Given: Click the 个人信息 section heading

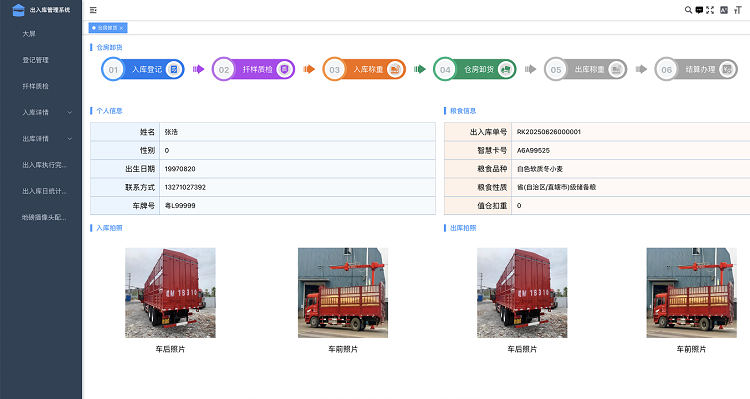Looking at the screenshot, I should coord(110,111).
